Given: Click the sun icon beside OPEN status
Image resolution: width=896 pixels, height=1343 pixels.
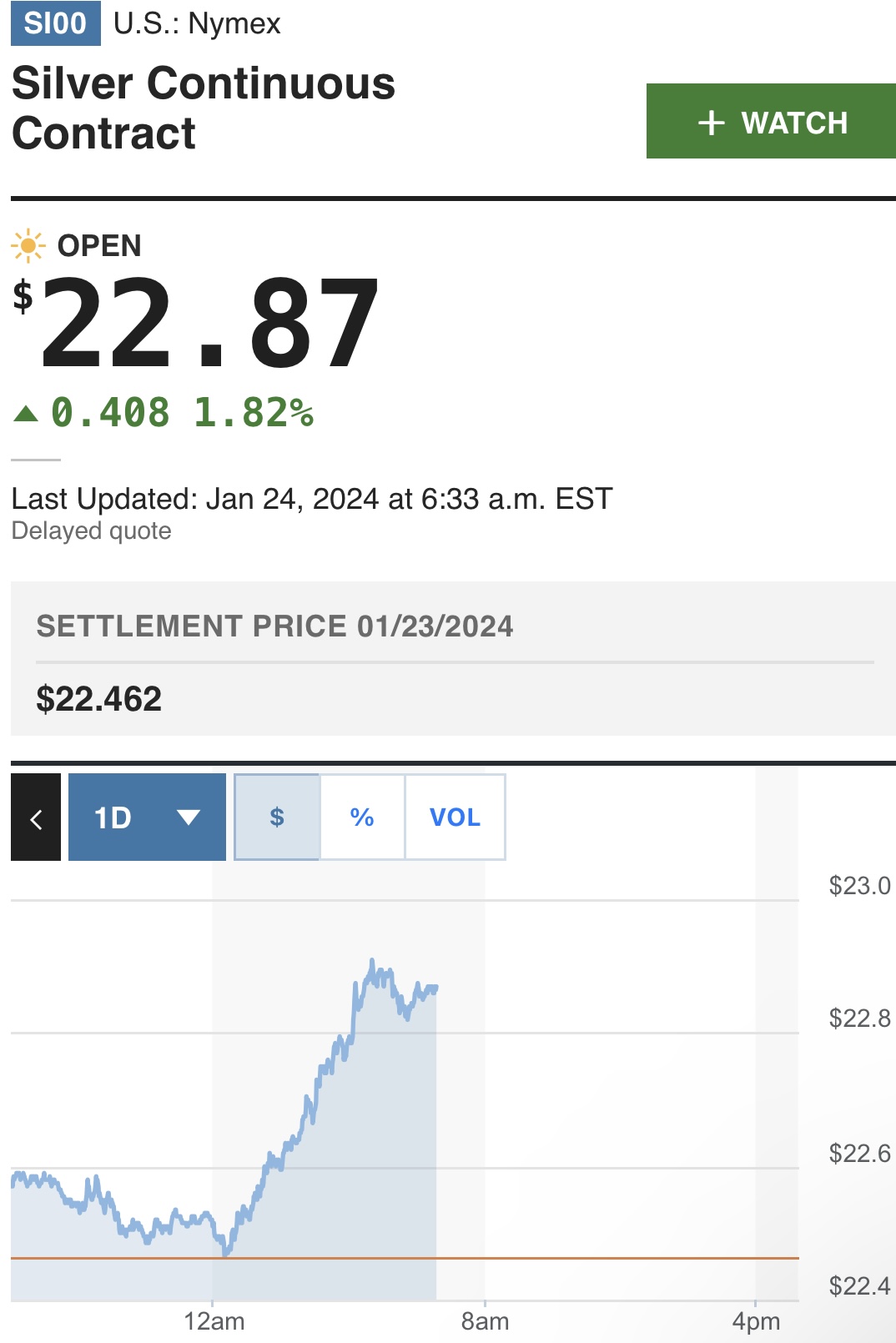Looking at the screenshot, I should (x=28, y=245).
